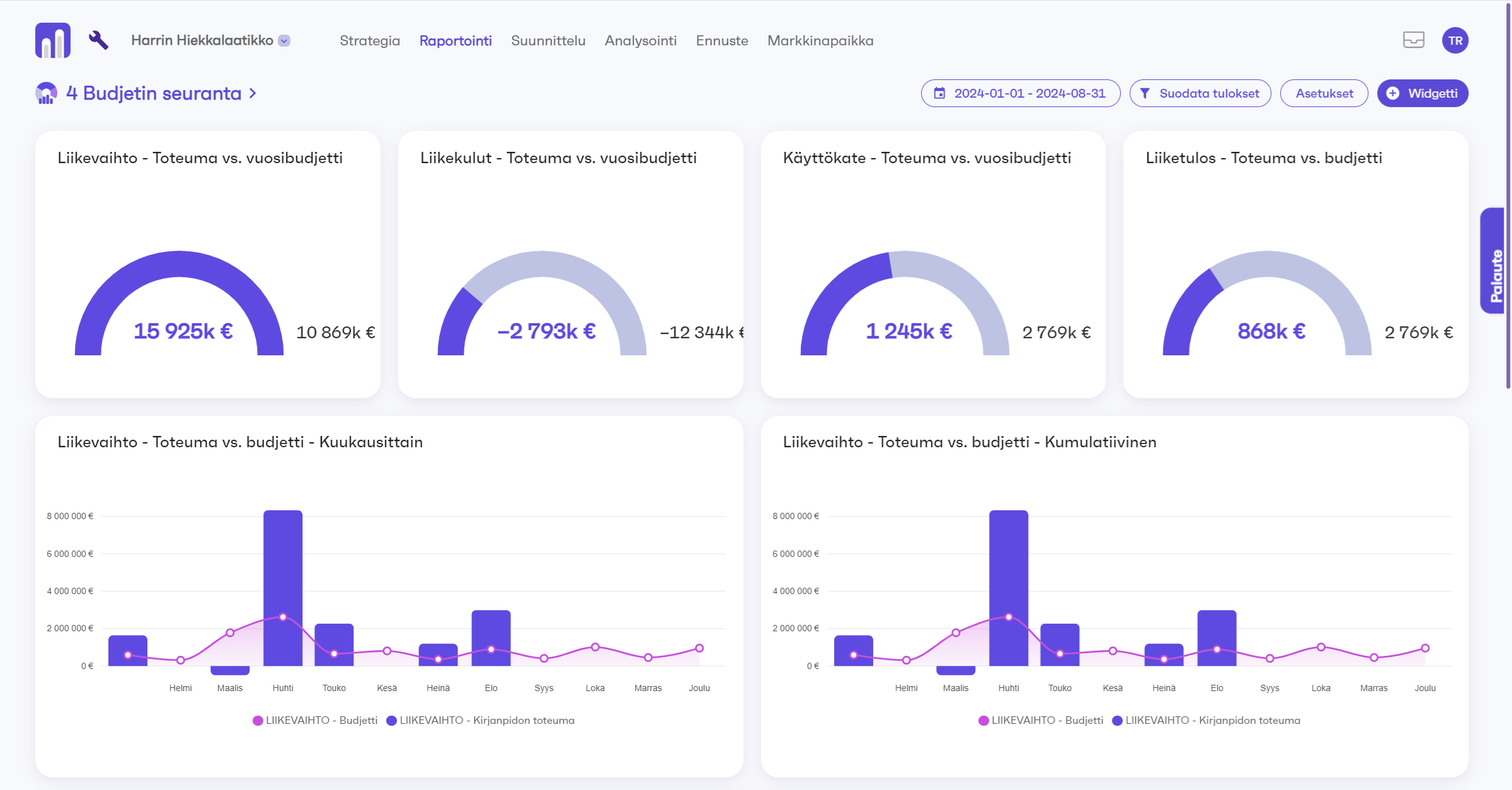Open the TR user avatar menu
The image size is (1512, 790).
pos(1455,40)
